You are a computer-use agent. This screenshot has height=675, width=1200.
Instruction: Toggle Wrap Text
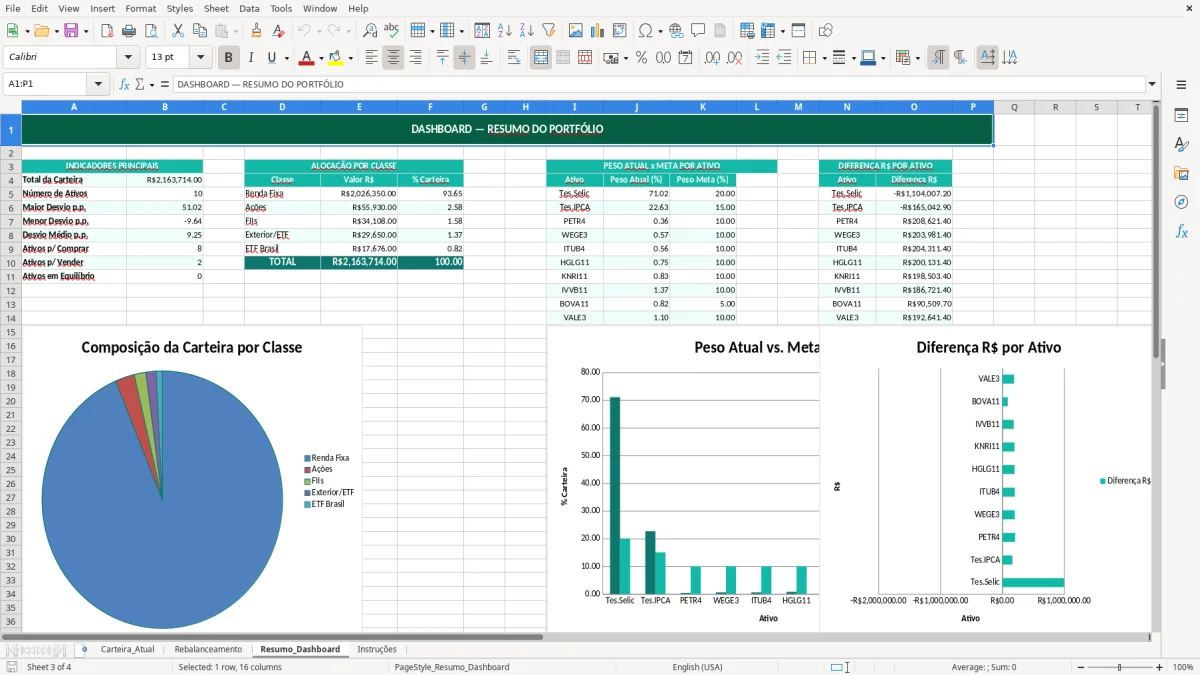[x=514, y=58]
